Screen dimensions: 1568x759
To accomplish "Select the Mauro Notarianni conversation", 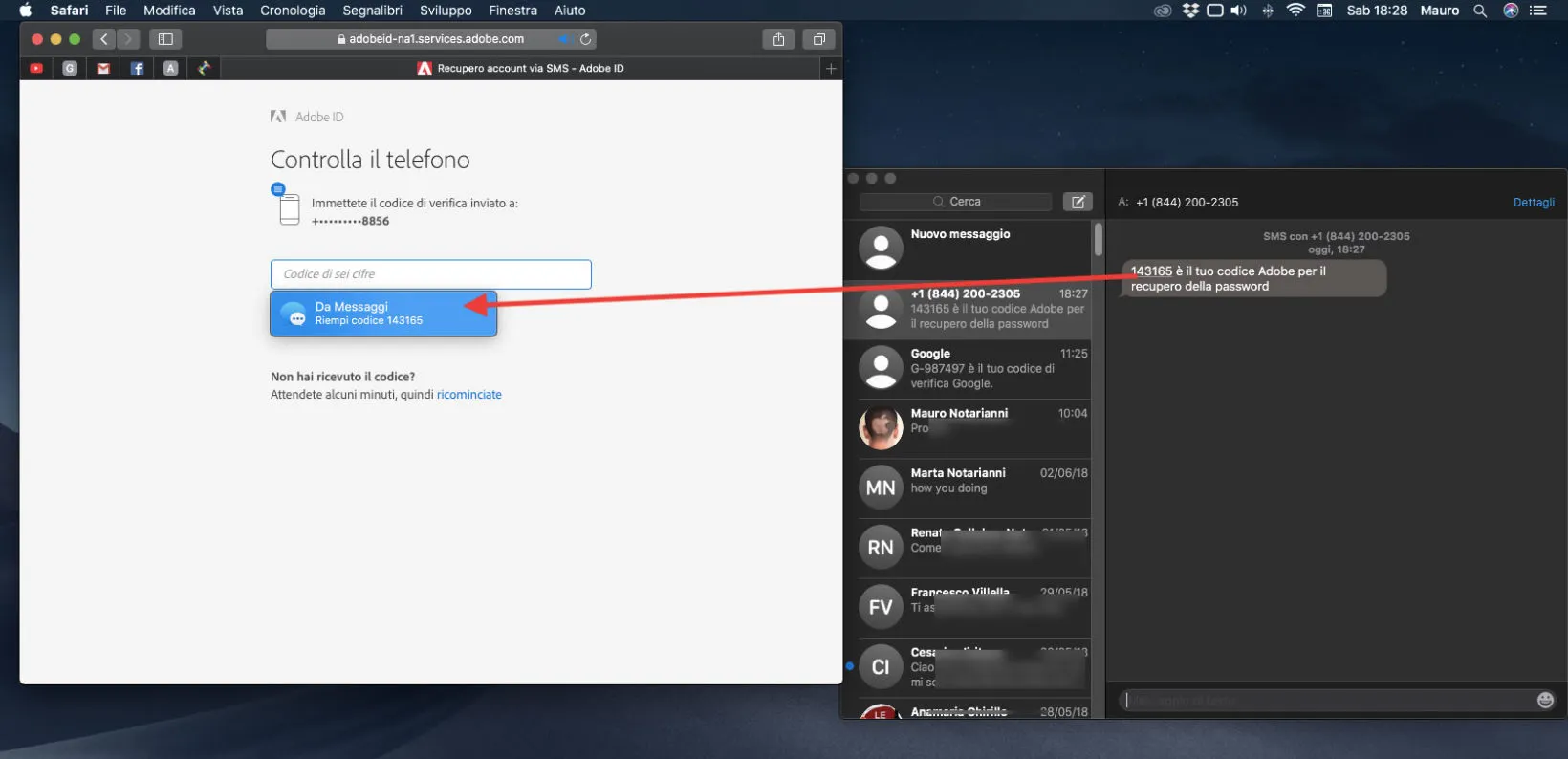I will click(x=968, y=428).
